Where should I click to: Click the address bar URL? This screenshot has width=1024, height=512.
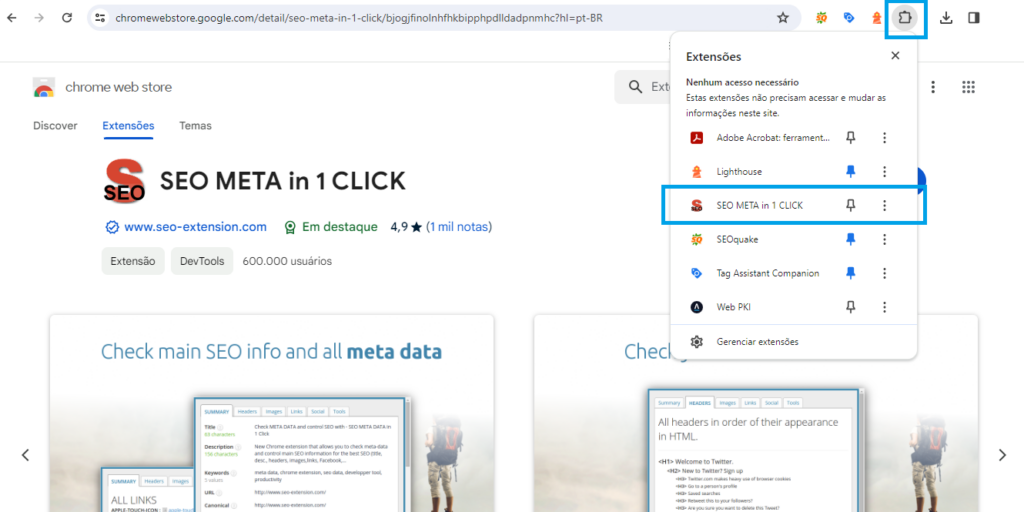point(359,18)
